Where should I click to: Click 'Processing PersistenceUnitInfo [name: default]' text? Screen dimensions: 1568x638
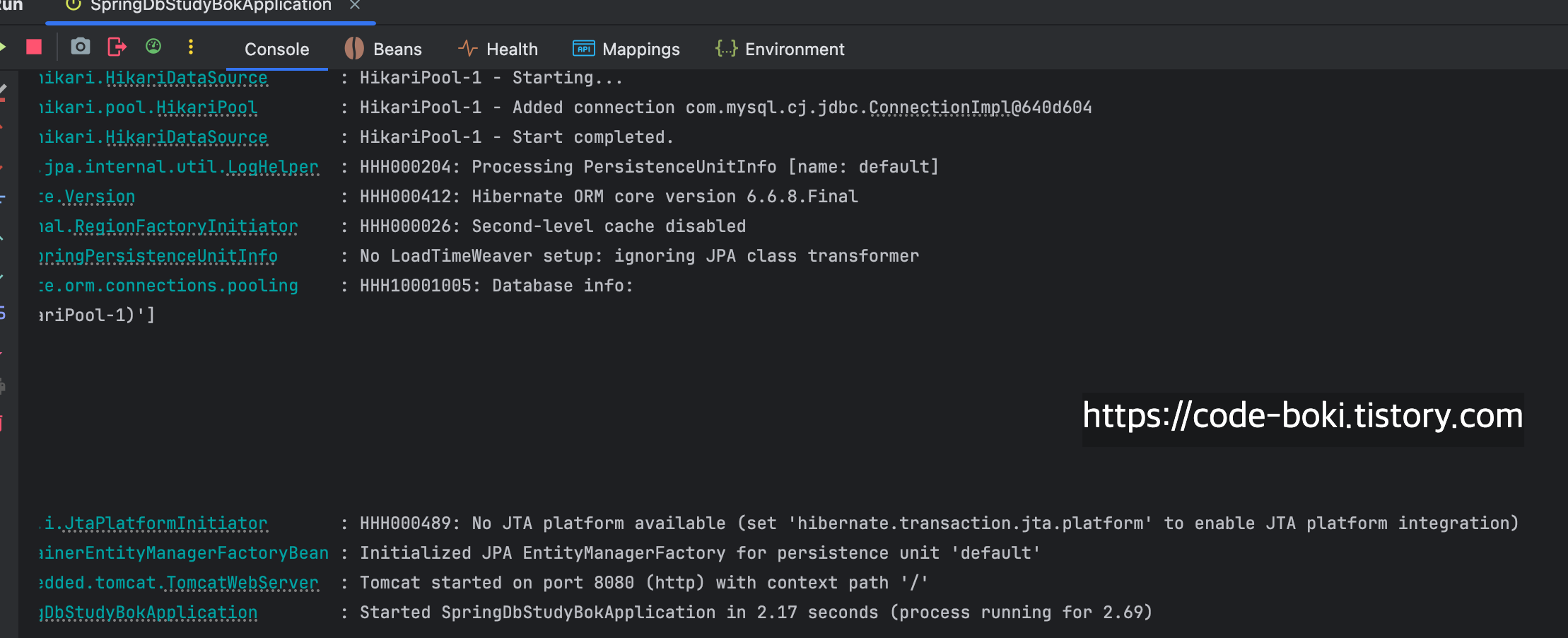[x=706, y=167]
